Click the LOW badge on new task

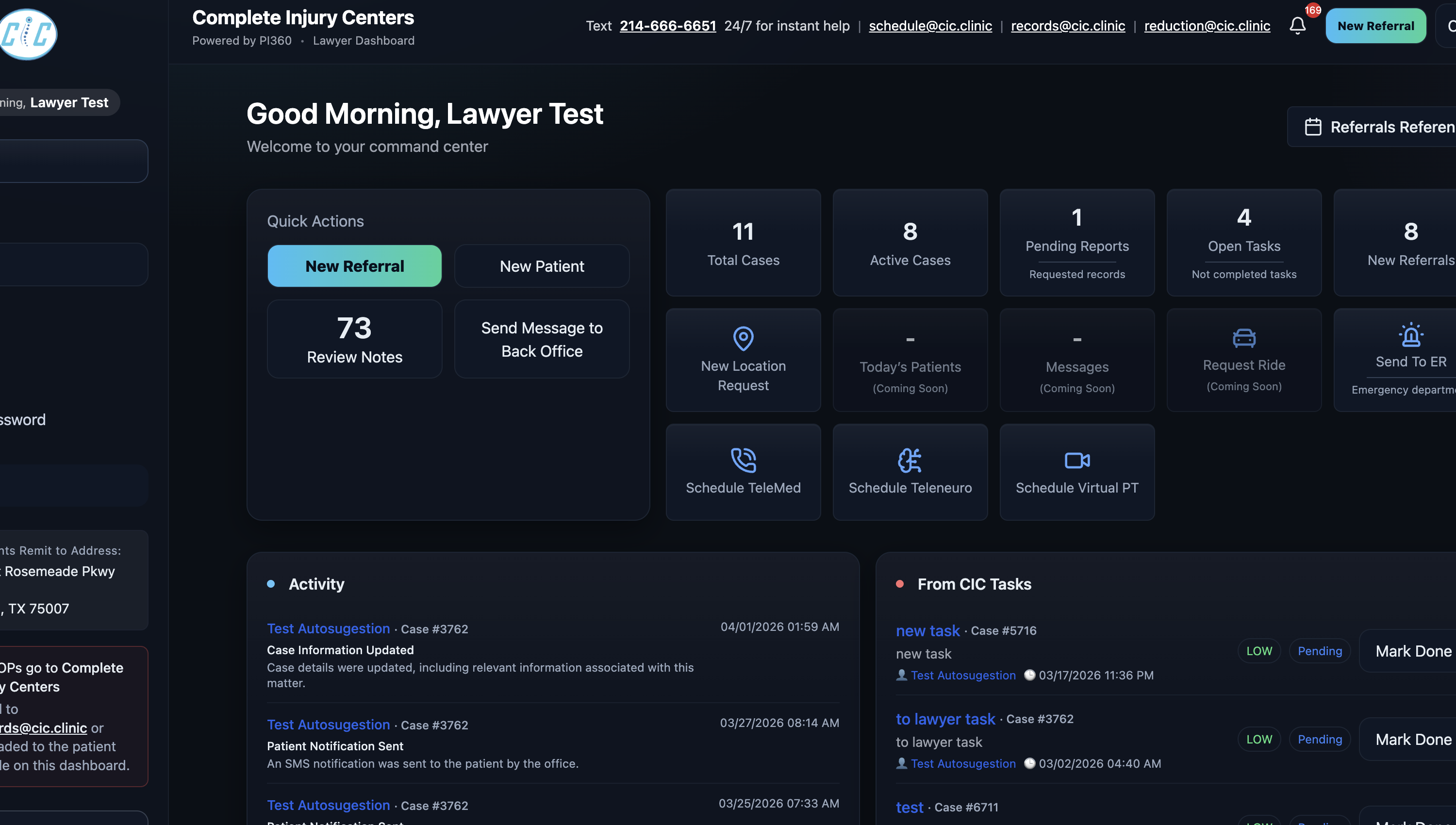(x=1259, y=650)
